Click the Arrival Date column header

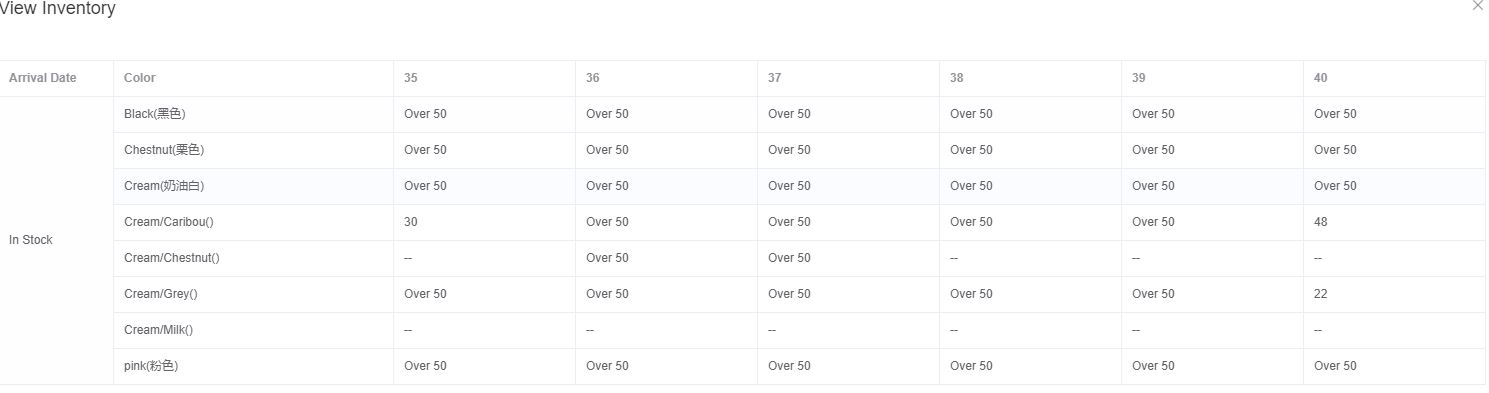(x=56, y=78)
